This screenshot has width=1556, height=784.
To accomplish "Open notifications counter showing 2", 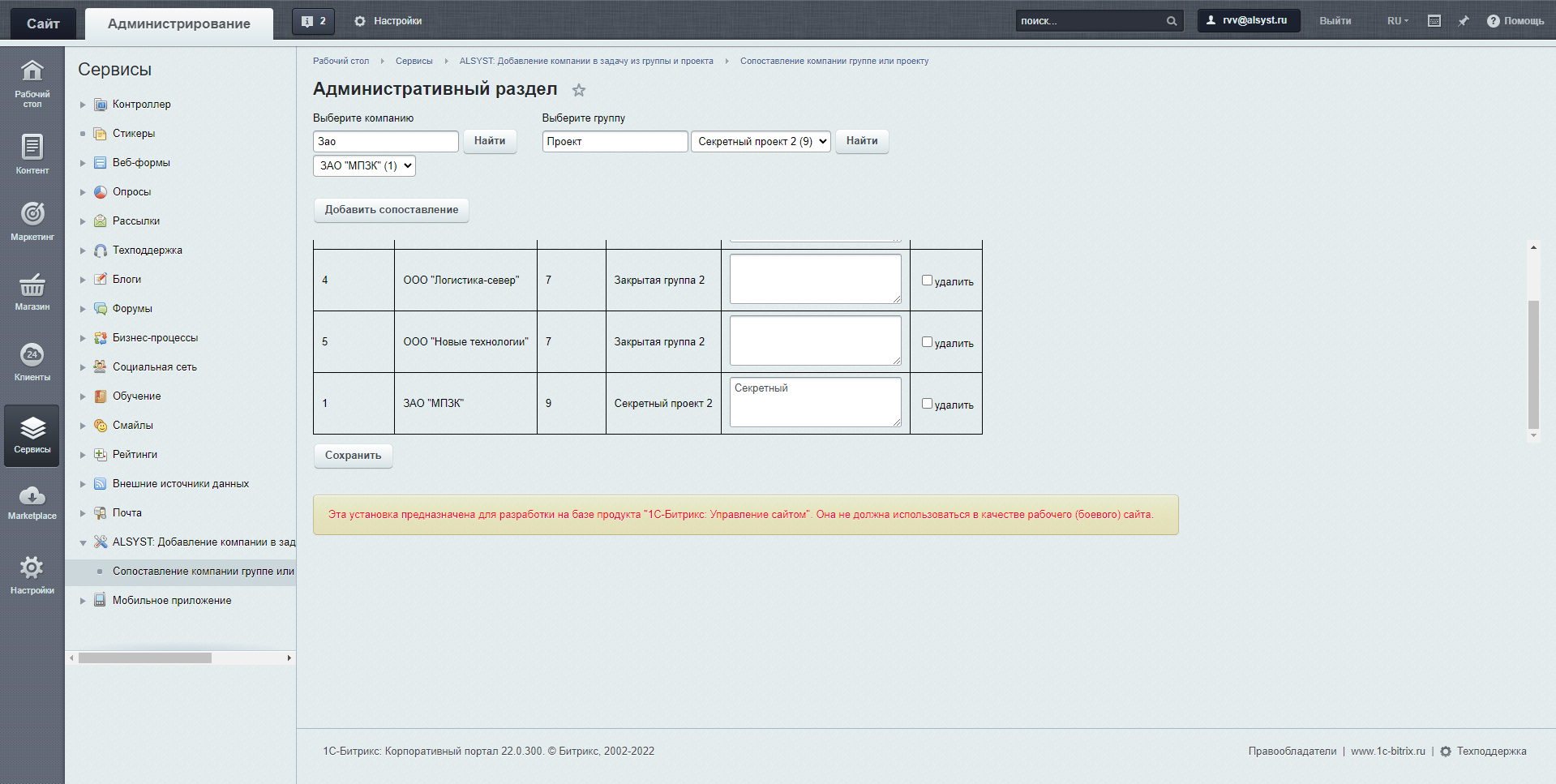I will [x=313, y=21].
